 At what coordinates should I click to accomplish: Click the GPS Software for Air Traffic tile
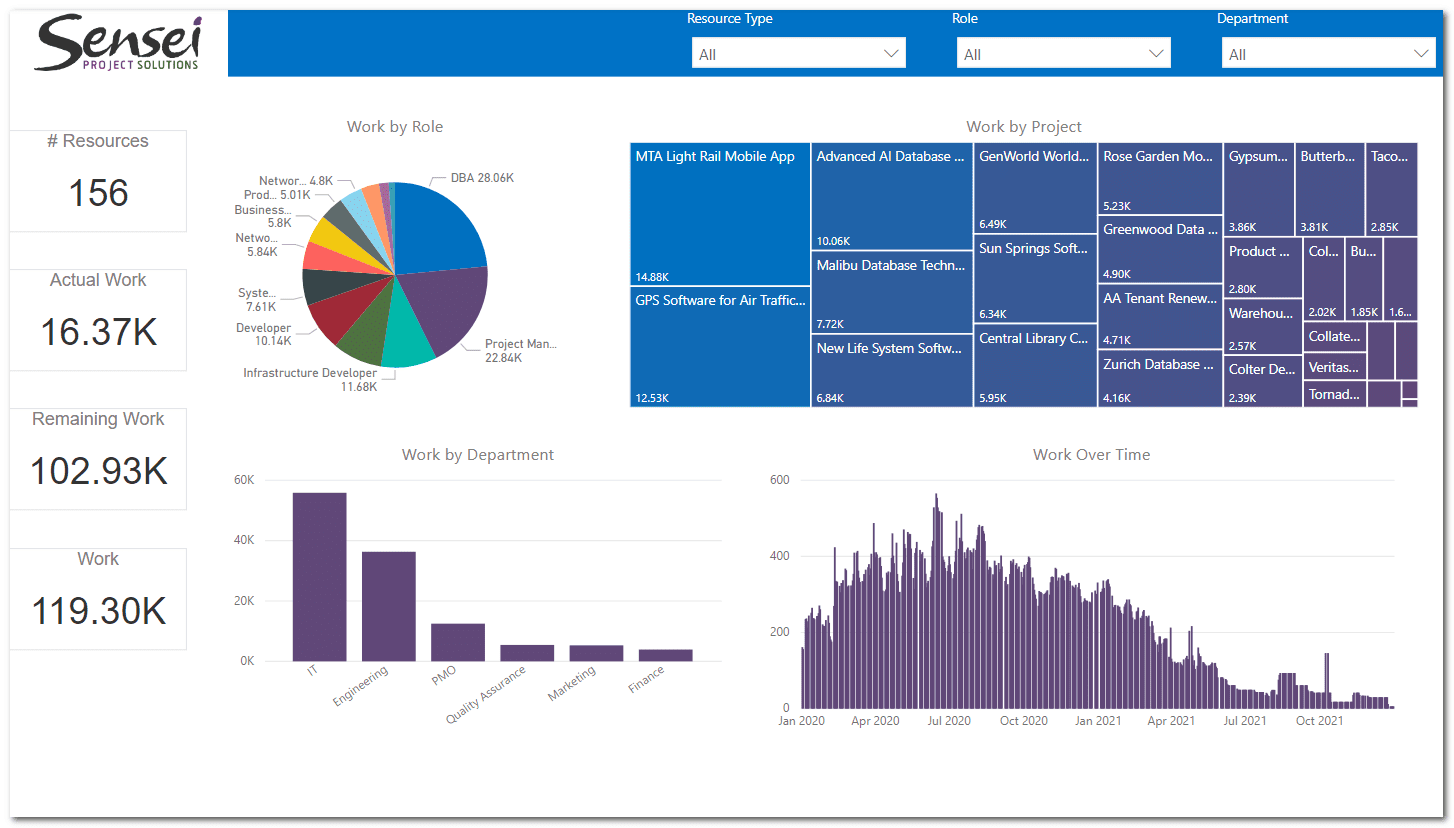coord(720,347)
